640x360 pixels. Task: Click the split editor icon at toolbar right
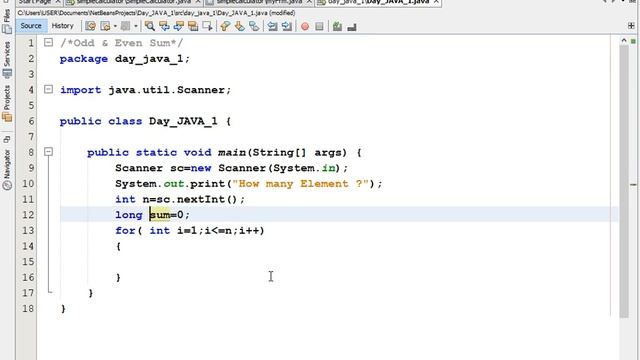click(631, 26)
